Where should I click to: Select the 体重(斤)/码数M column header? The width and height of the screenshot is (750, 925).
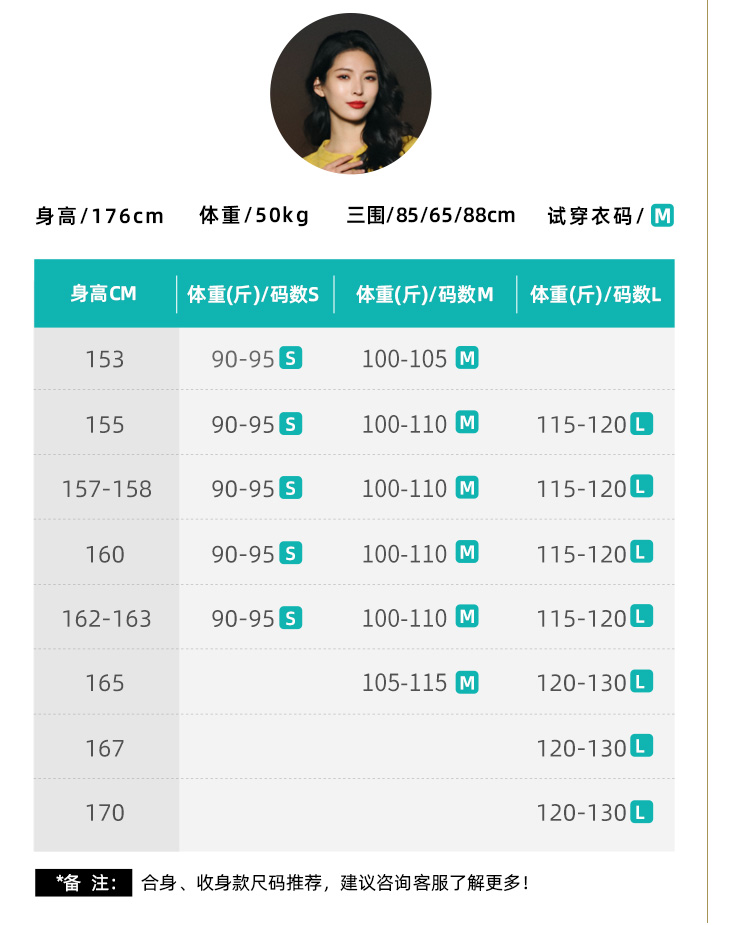coord(425,294)
